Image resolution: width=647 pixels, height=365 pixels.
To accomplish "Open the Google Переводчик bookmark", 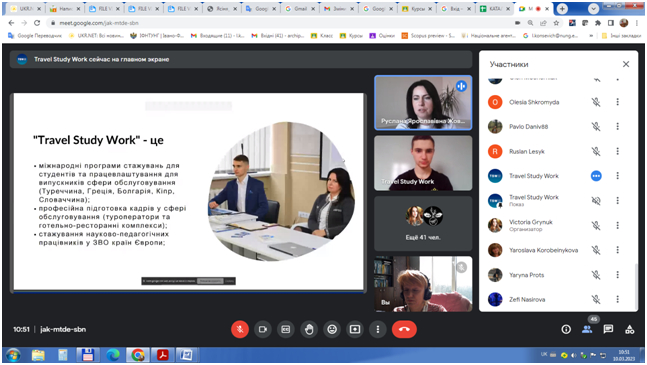I will pos(35,36).
